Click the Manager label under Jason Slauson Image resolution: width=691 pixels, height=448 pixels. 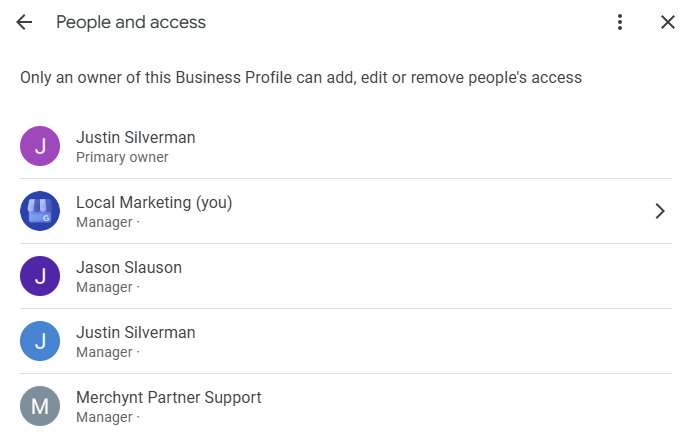(x=104, y=287)
